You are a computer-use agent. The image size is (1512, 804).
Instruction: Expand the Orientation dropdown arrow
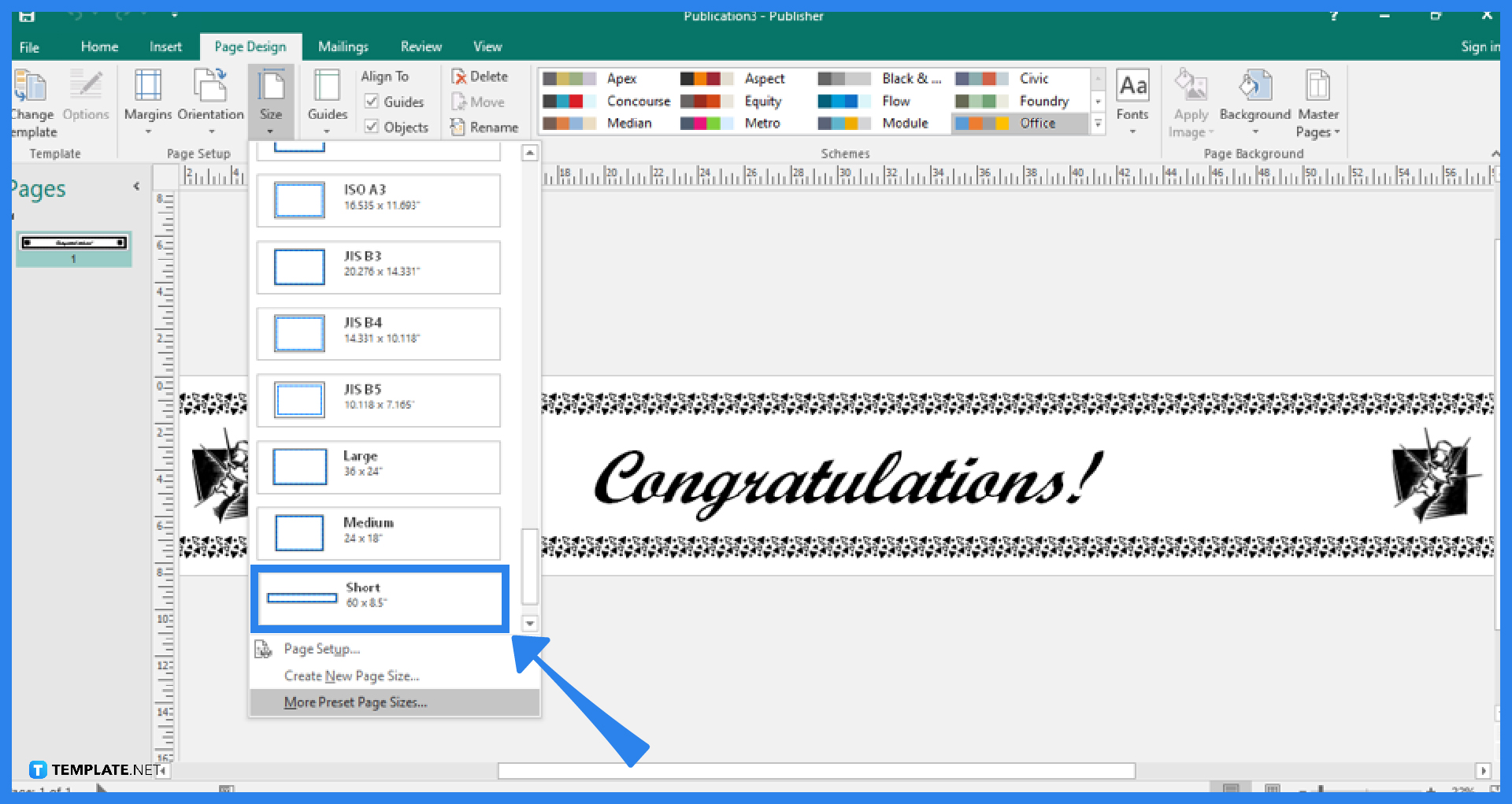click(x=211, y=132)
